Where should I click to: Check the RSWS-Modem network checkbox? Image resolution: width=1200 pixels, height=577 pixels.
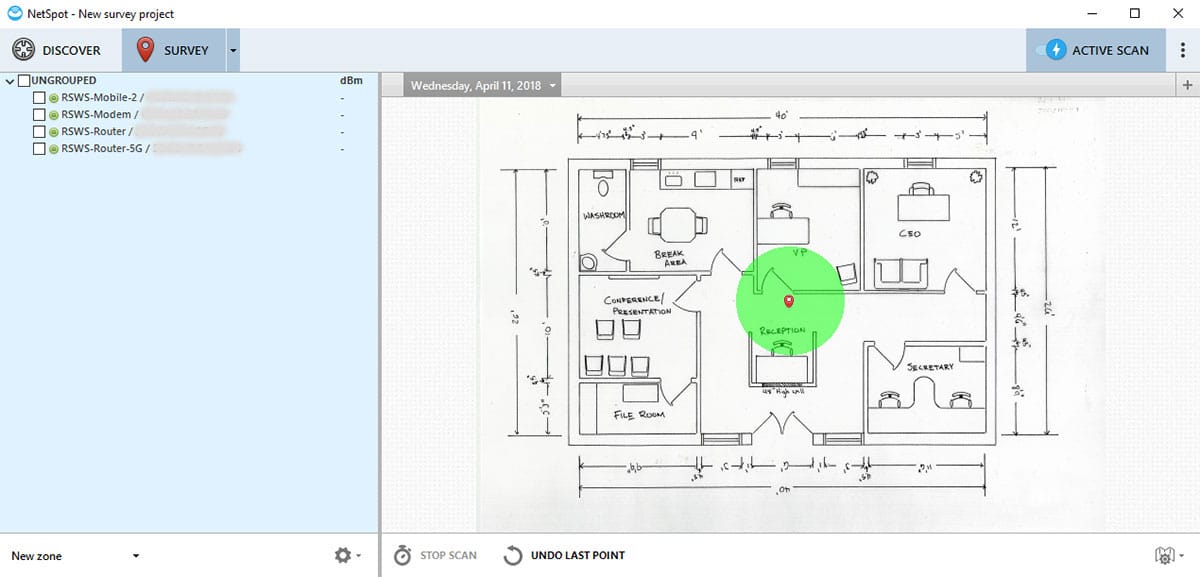(x=39, y=115)
